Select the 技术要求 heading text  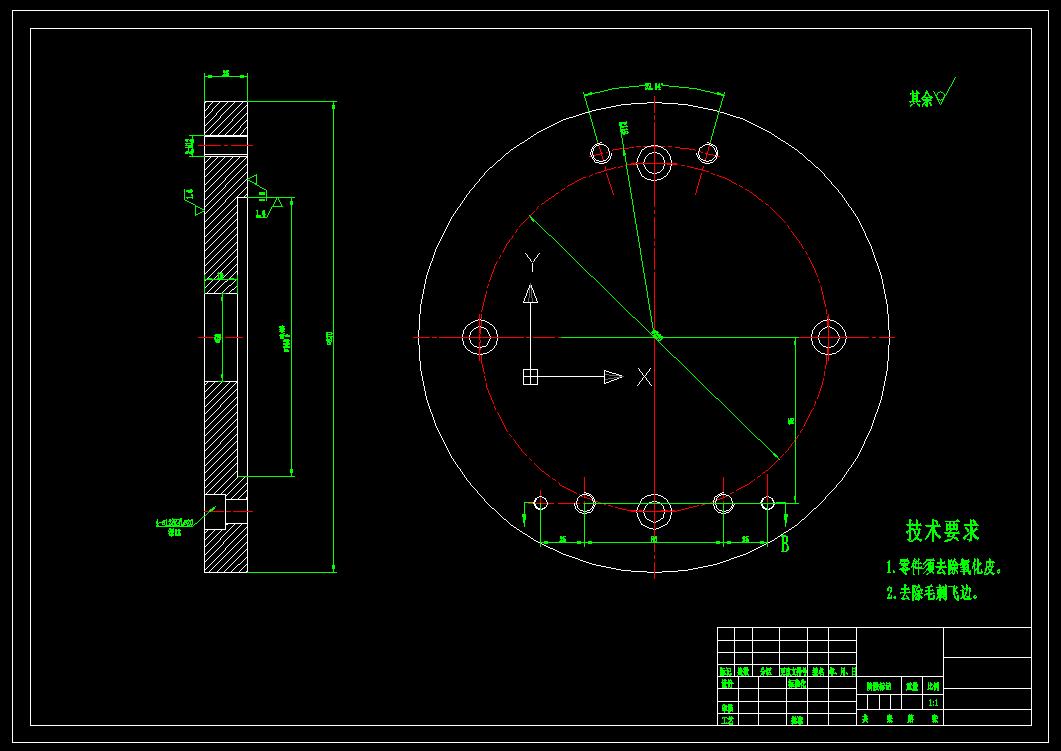[x=943, y=531]
